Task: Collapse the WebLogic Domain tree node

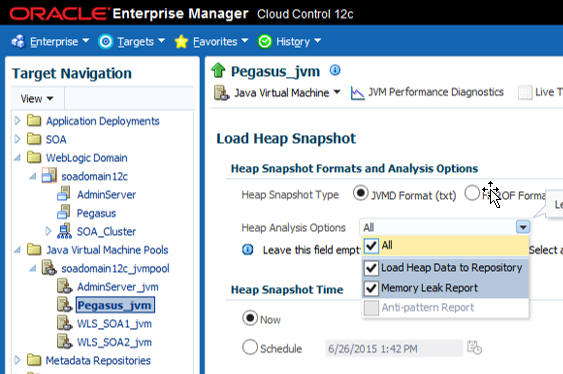Action: pos(17,158)
